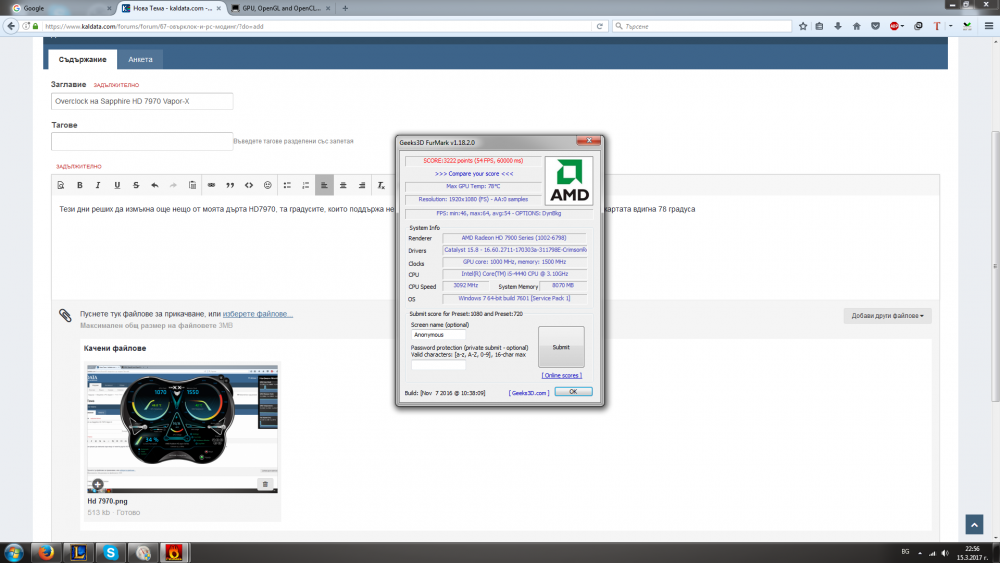1000x563 pixels.
Task: Open the Hd 7970.png thumbnail
Action: coord(182,428)
